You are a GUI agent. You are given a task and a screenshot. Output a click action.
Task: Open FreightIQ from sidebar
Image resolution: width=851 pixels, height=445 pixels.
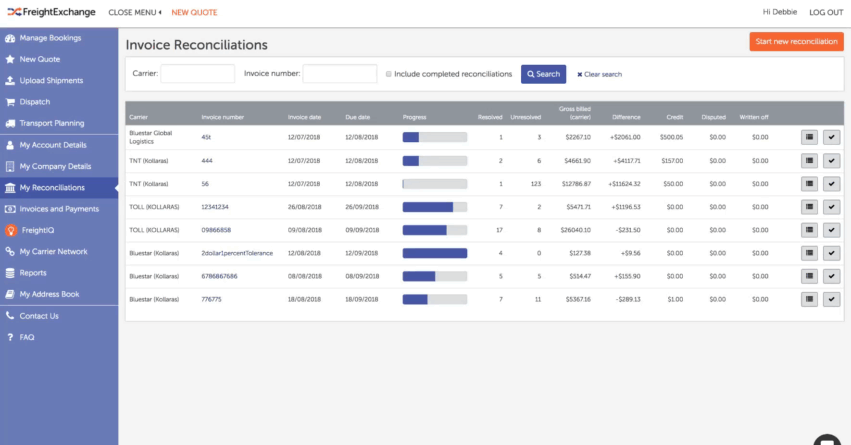tap(59, 230)
